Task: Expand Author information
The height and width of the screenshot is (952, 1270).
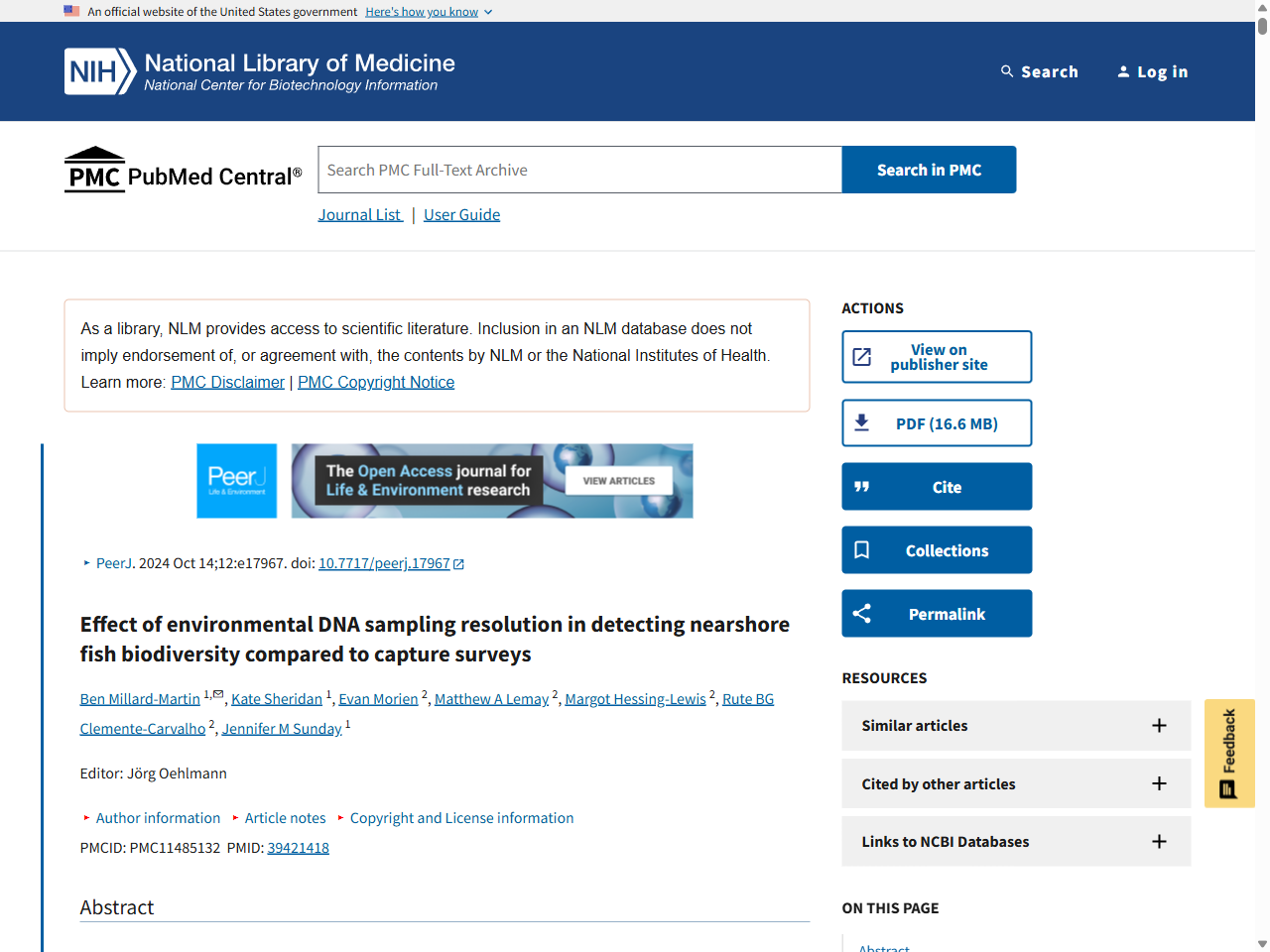Action: click(x=152, y=818)
